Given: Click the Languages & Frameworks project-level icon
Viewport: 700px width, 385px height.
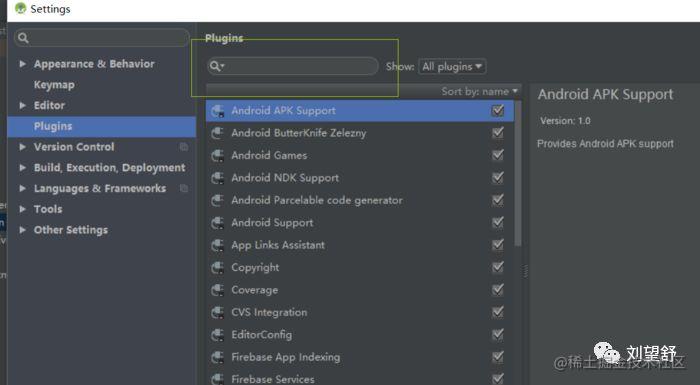Looking at the screenshot, I should (x=183, y=188).
